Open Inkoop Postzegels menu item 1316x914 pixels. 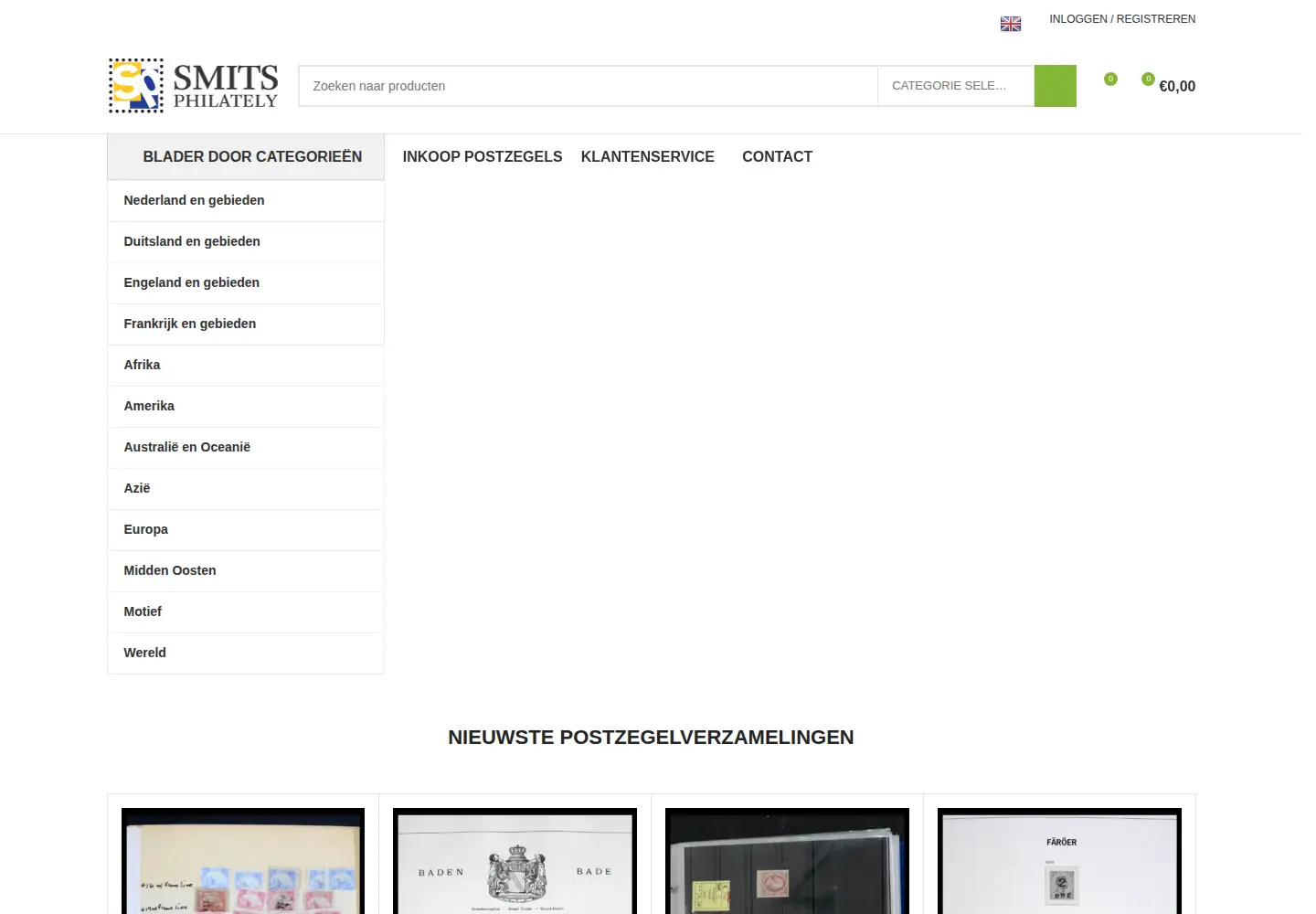pos(483,157)
